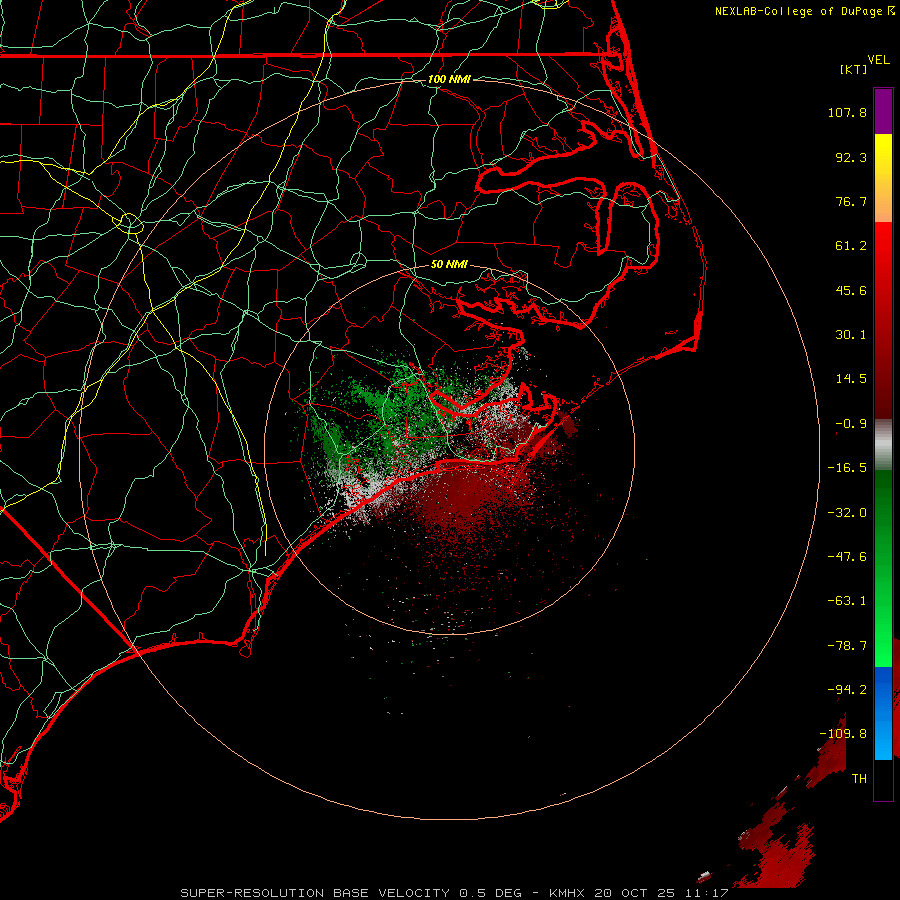Select the 30.1 velocity scale value
The height and width of the screenshot is (900, 900).
click(x=851, y=335)
